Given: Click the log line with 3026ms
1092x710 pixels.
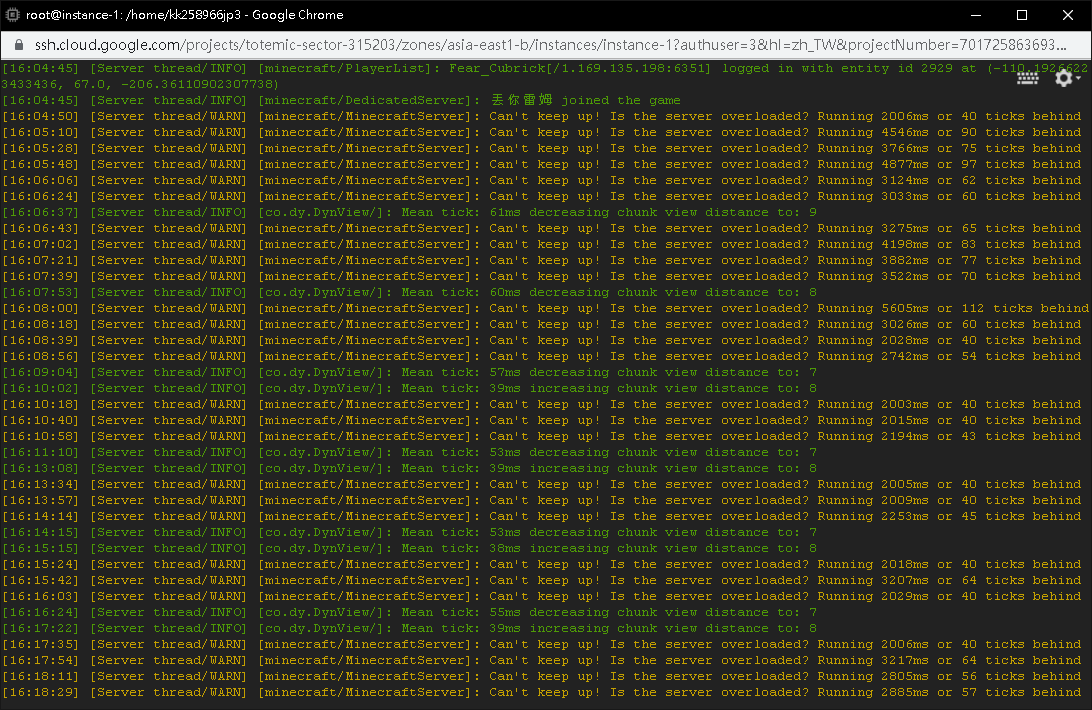Looking at the screenshot, I should point(541,325).
